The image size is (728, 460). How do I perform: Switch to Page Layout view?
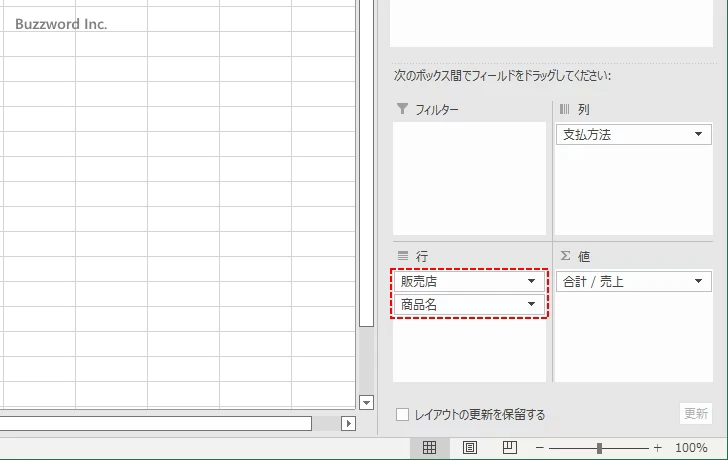coord(470,447)
